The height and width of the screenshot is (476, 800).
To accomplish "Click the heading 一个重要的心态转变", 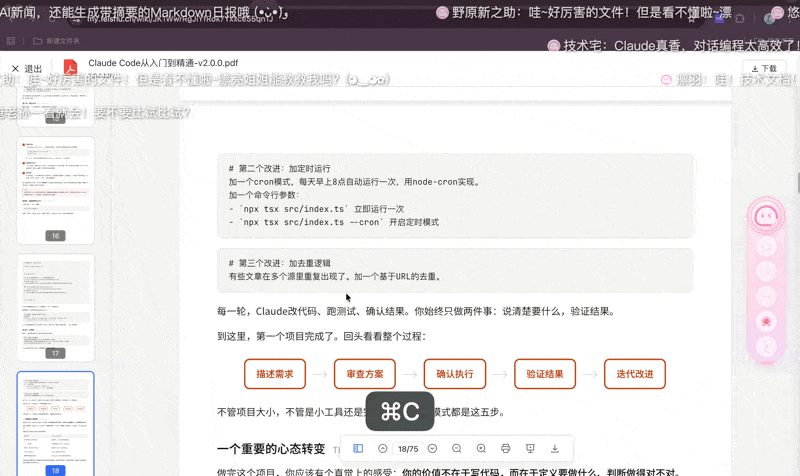I will coord(271,448).
